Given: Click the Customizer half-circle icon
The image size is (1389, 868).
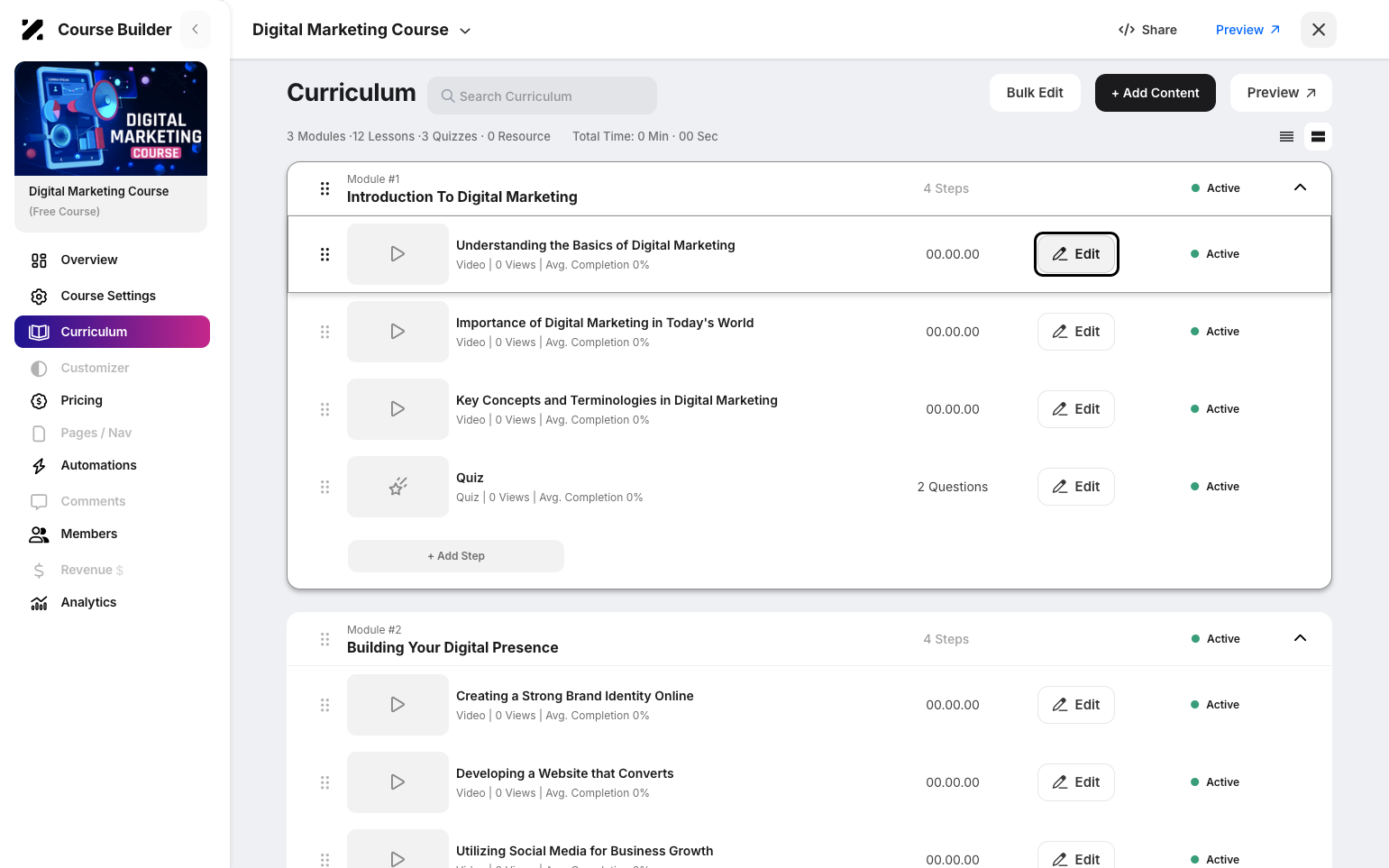Looking at the screenshot, I should tap(39, 369).
